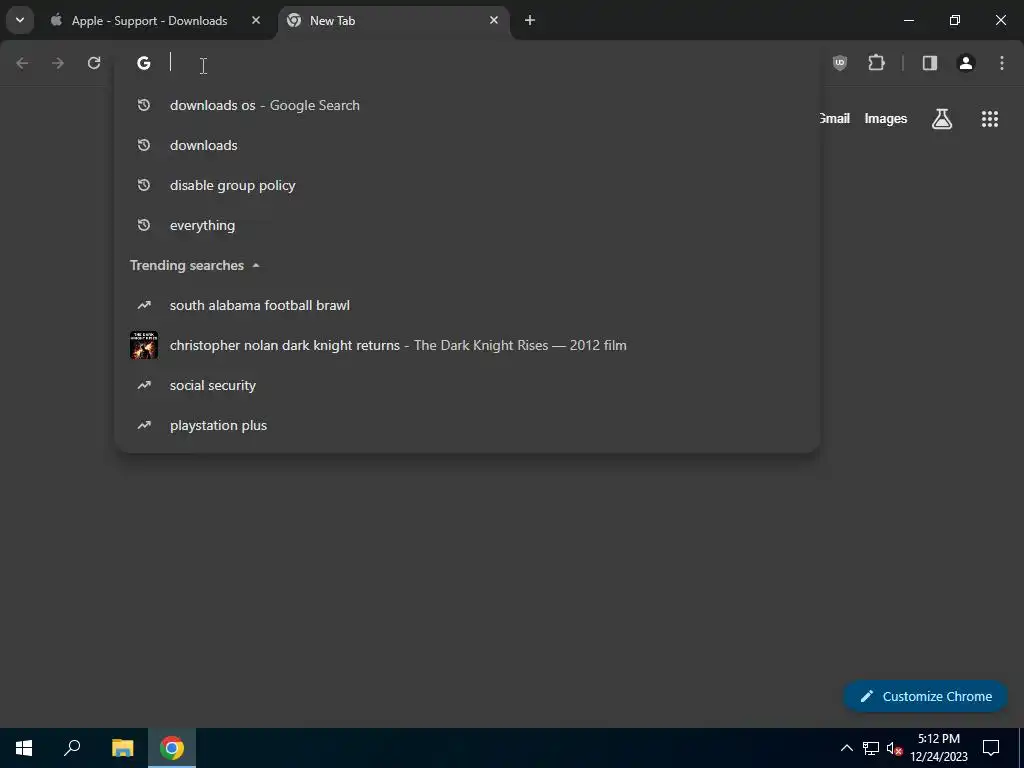Open the tab search dropdown arrow

tap(20, 20)
